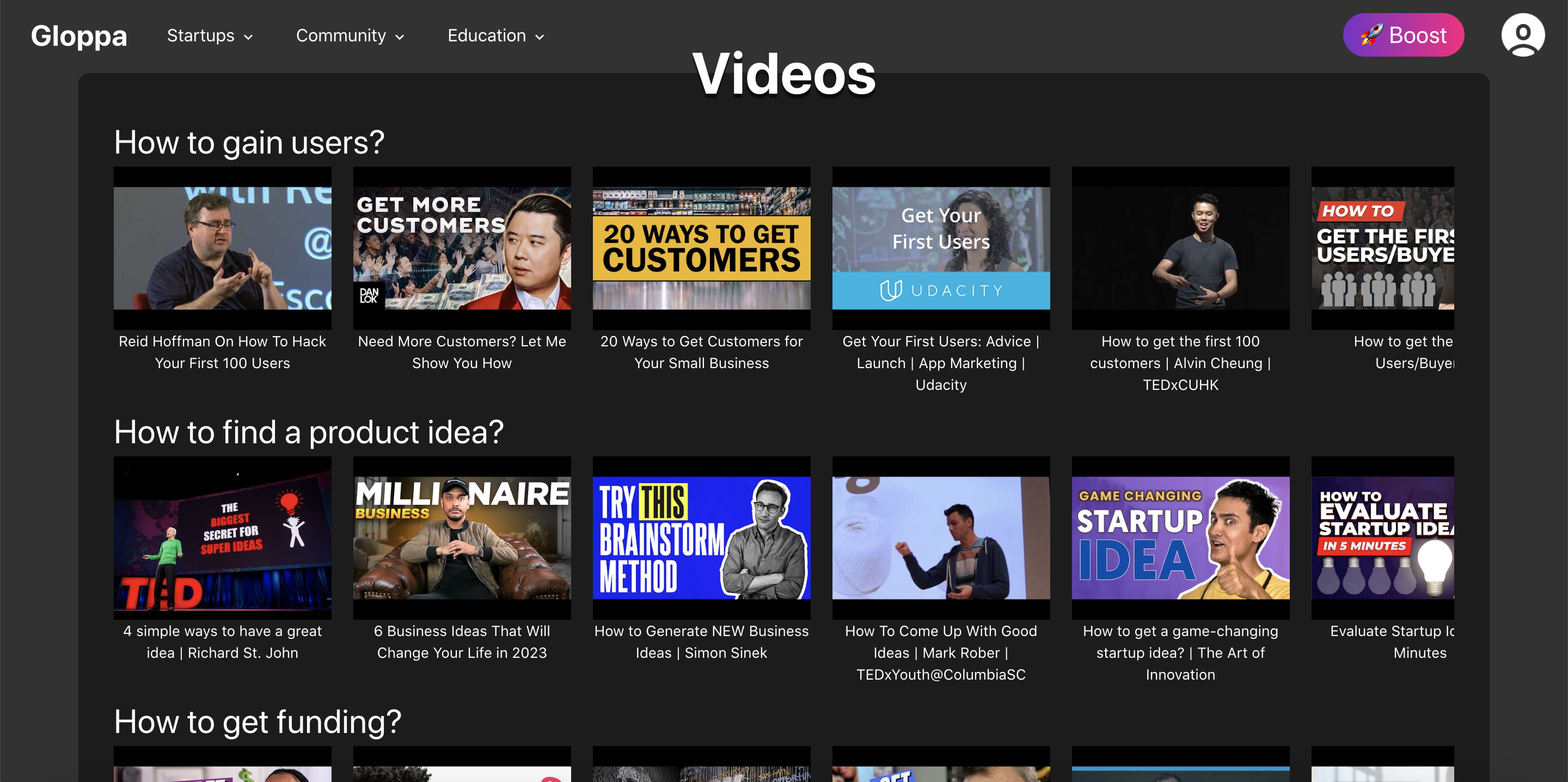1568x782 pixels.
Task: Open Game Changing Startup Idea thumbnail
Action: 1180,538
